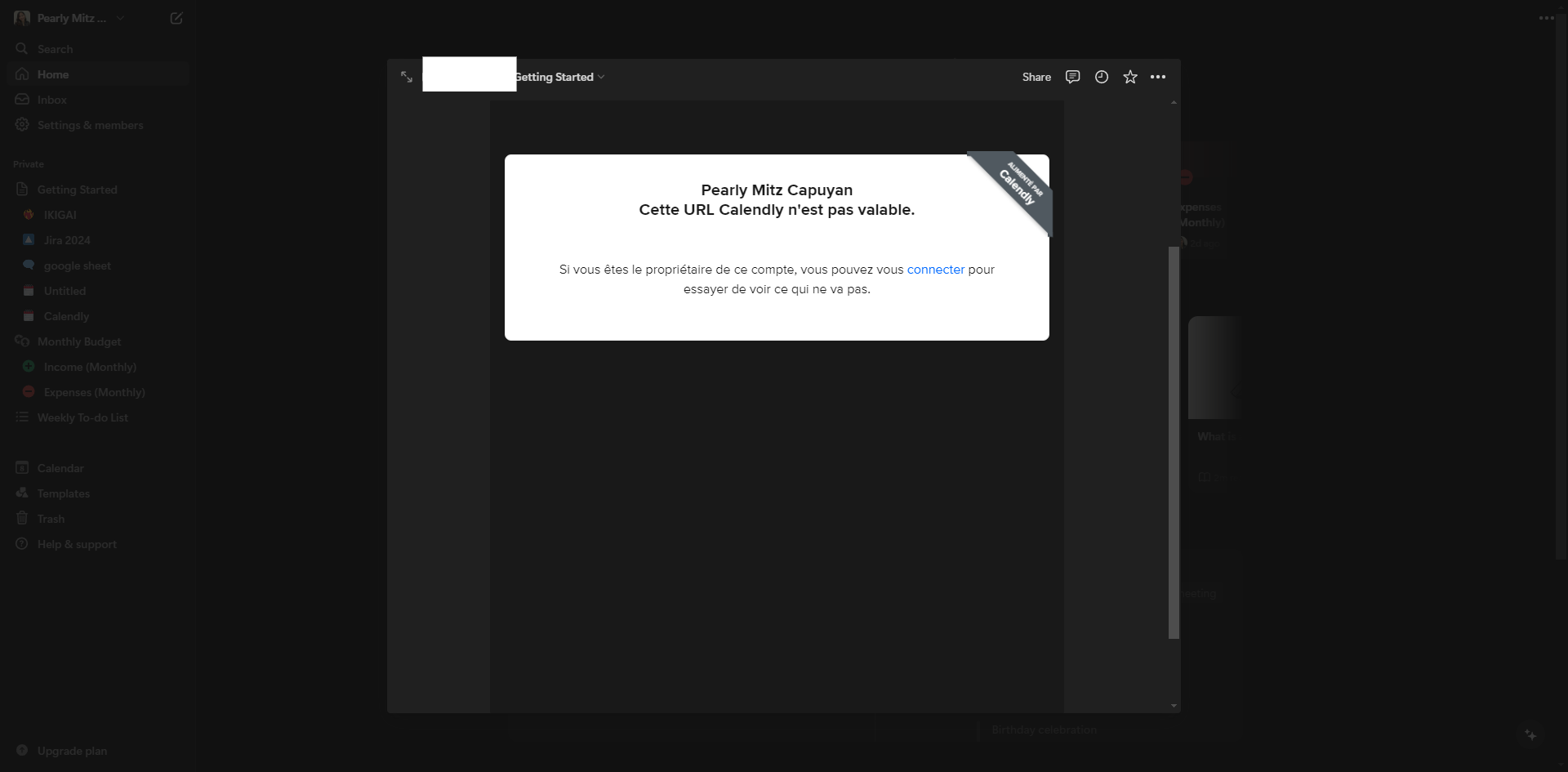The width and height of the screenshot is (1568, 772).
Task: Click Share in page header
Action: point(1036,77)
